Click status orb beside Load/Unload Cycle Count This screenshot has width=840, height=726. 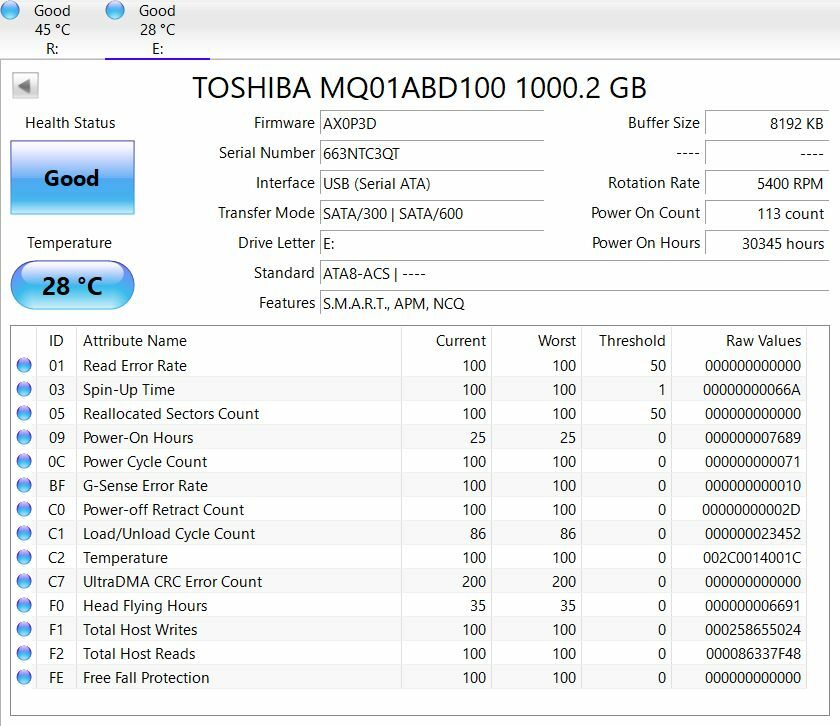click(x=24, y=534)
